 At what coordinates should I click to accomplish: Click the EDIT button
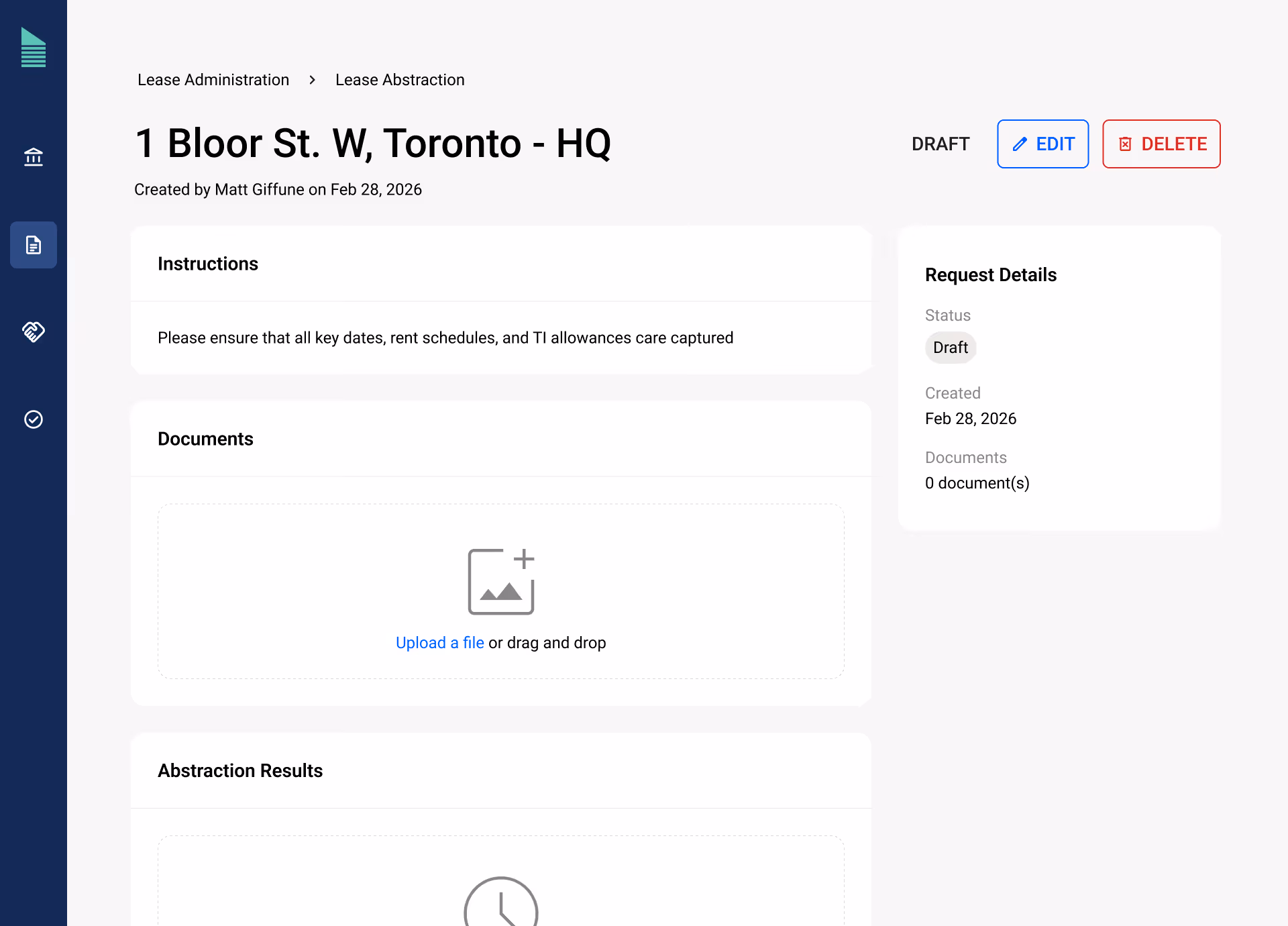1043,144
